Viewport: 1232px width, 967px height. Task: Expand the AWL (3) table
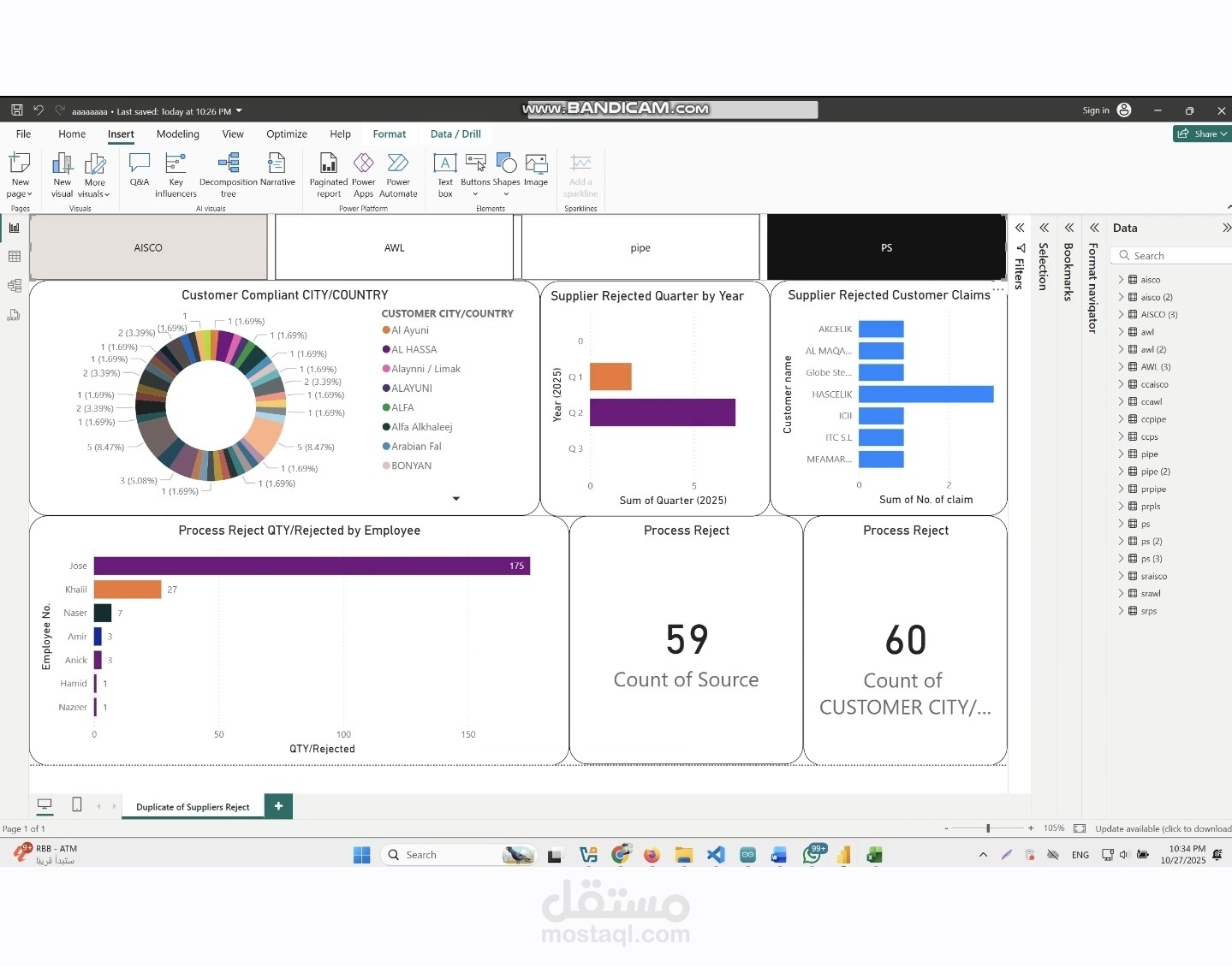[x=1121, y=367]
